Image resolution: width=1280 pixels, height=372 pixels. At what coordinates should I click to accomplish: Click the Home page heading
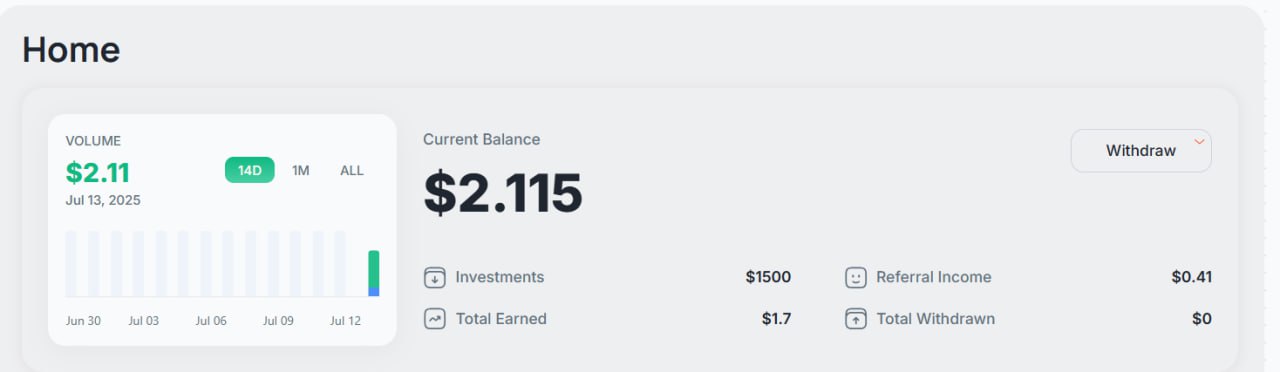(x=71, y=49)
